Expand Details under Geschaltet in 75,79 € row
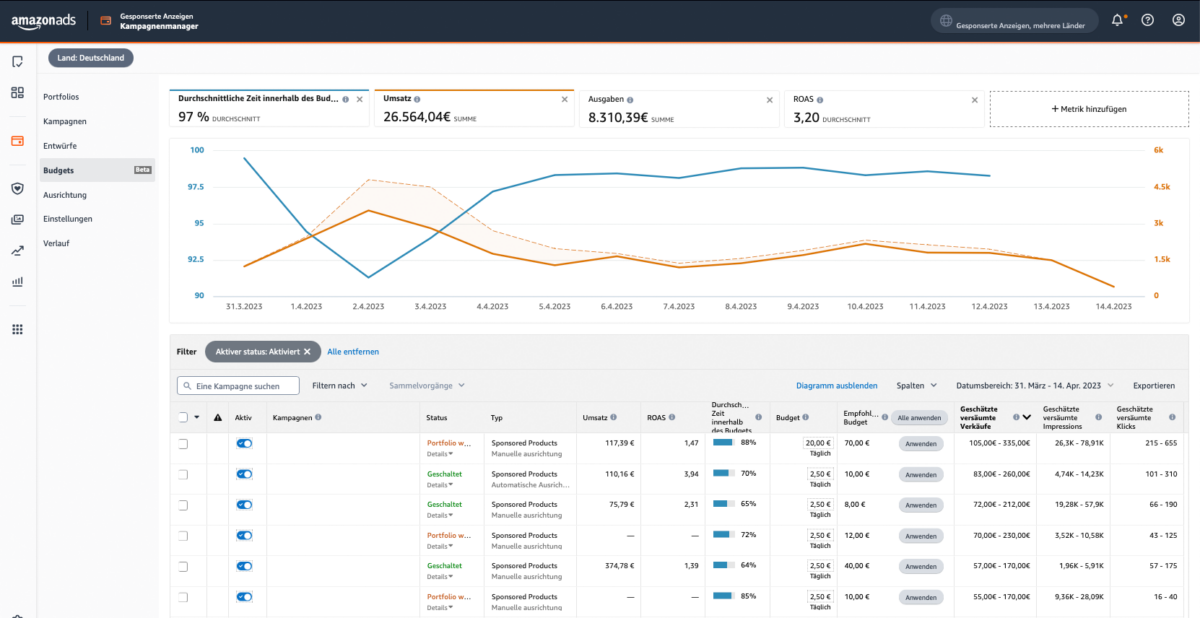 coord(441,515)
